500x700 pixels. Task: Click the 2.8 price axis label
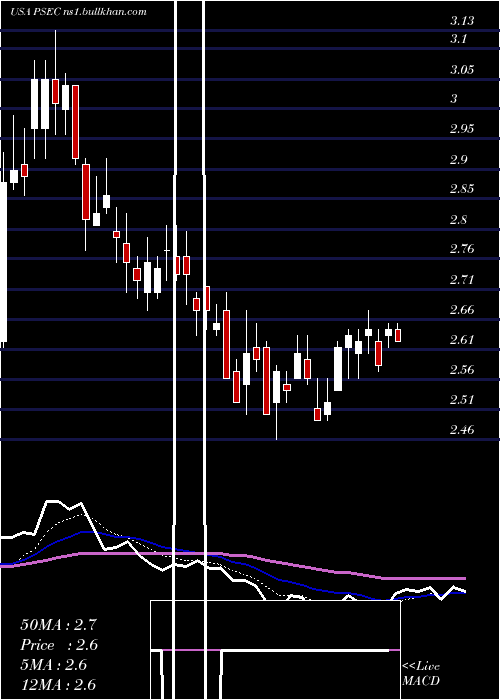(x=458, y=220)
